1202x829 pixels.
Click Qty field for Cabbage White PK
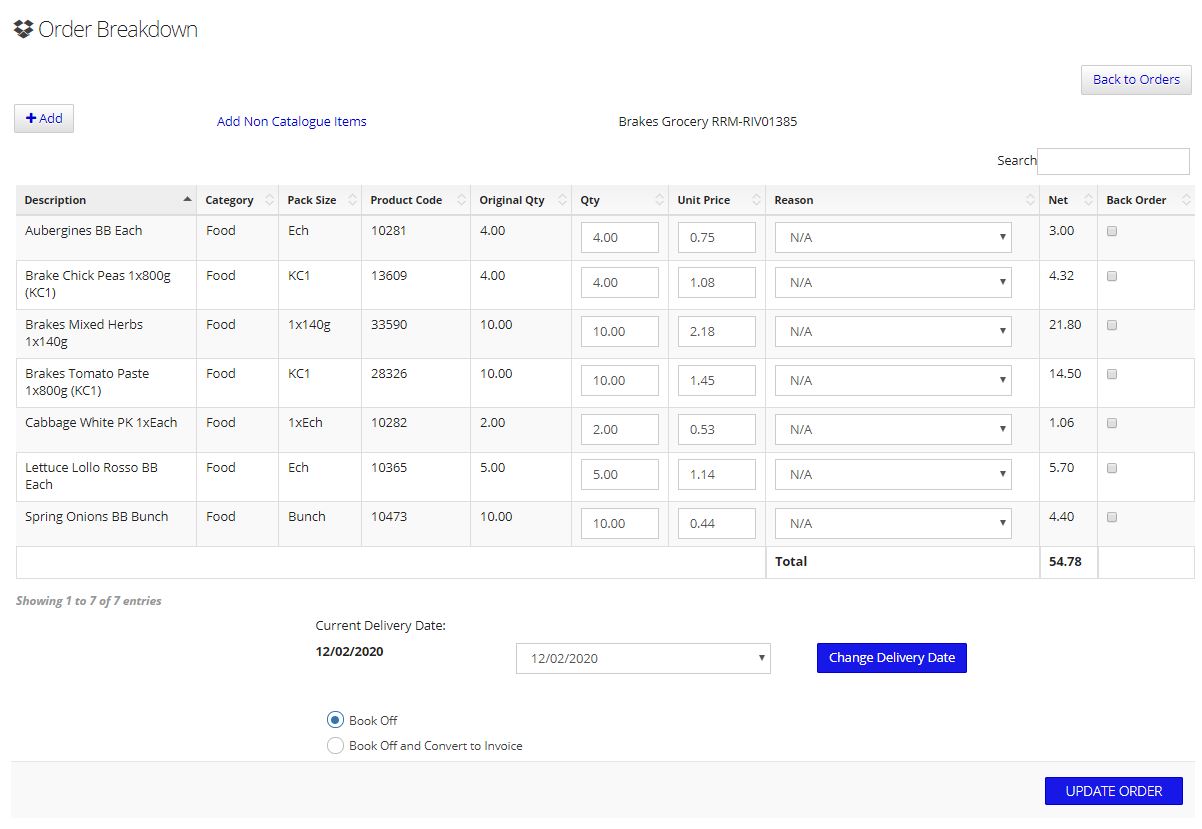click(x=620, y=430)
